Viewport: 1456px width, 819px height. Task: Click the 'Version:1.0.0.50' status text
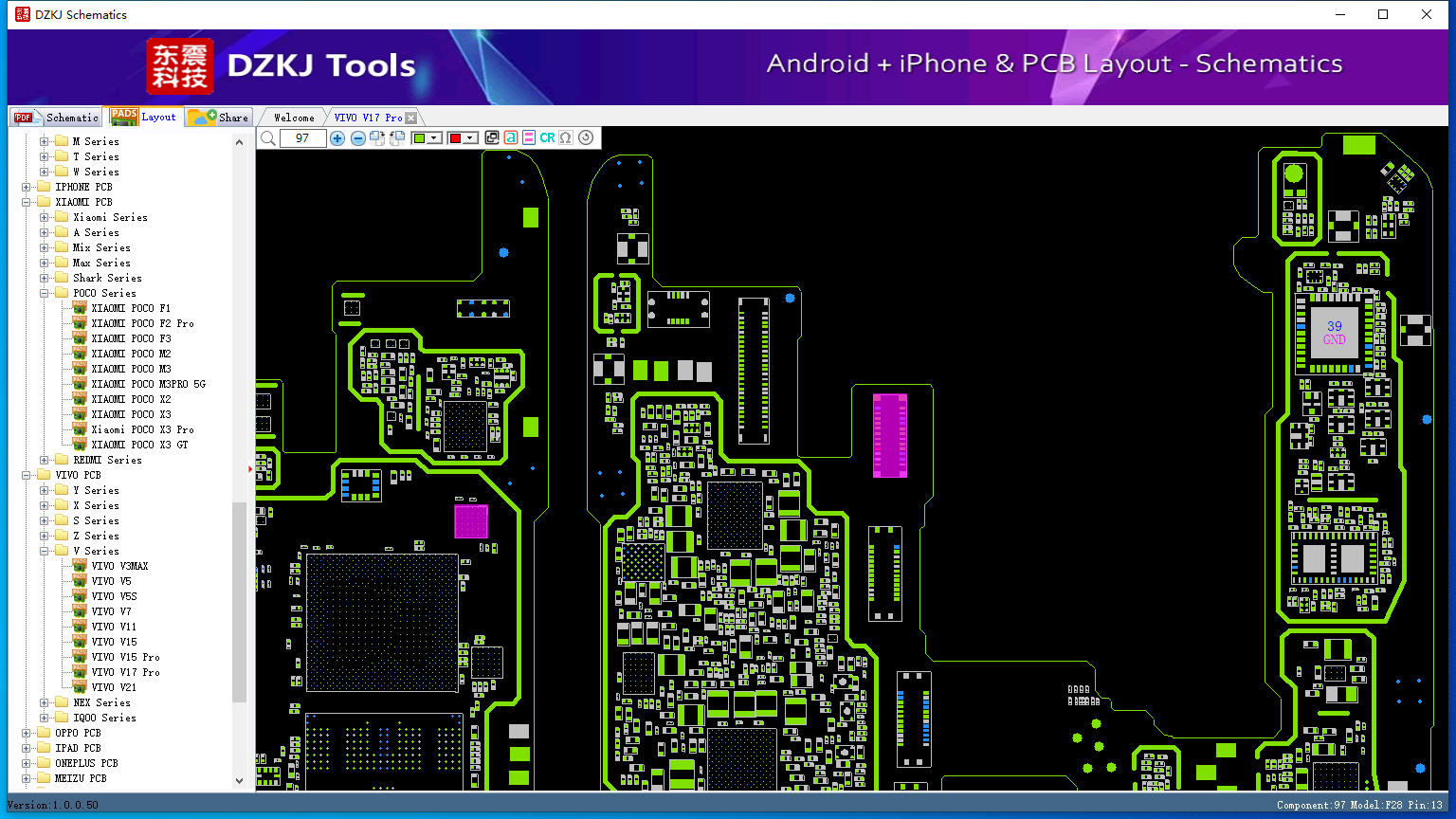[x=53, y=805]
